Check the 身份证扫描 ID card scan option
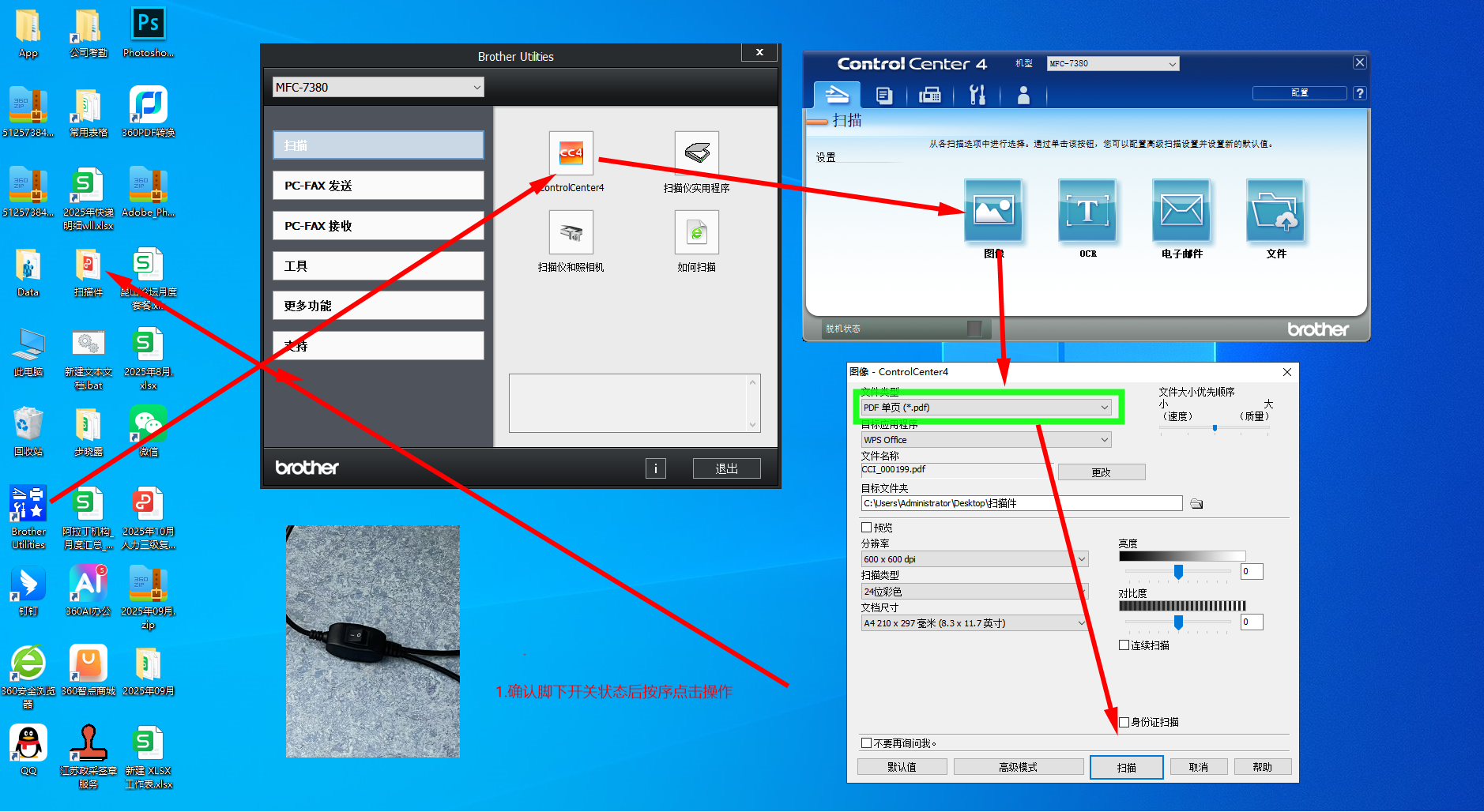The width and height of the screenshot is (1484, 812). coord(1124,722)
